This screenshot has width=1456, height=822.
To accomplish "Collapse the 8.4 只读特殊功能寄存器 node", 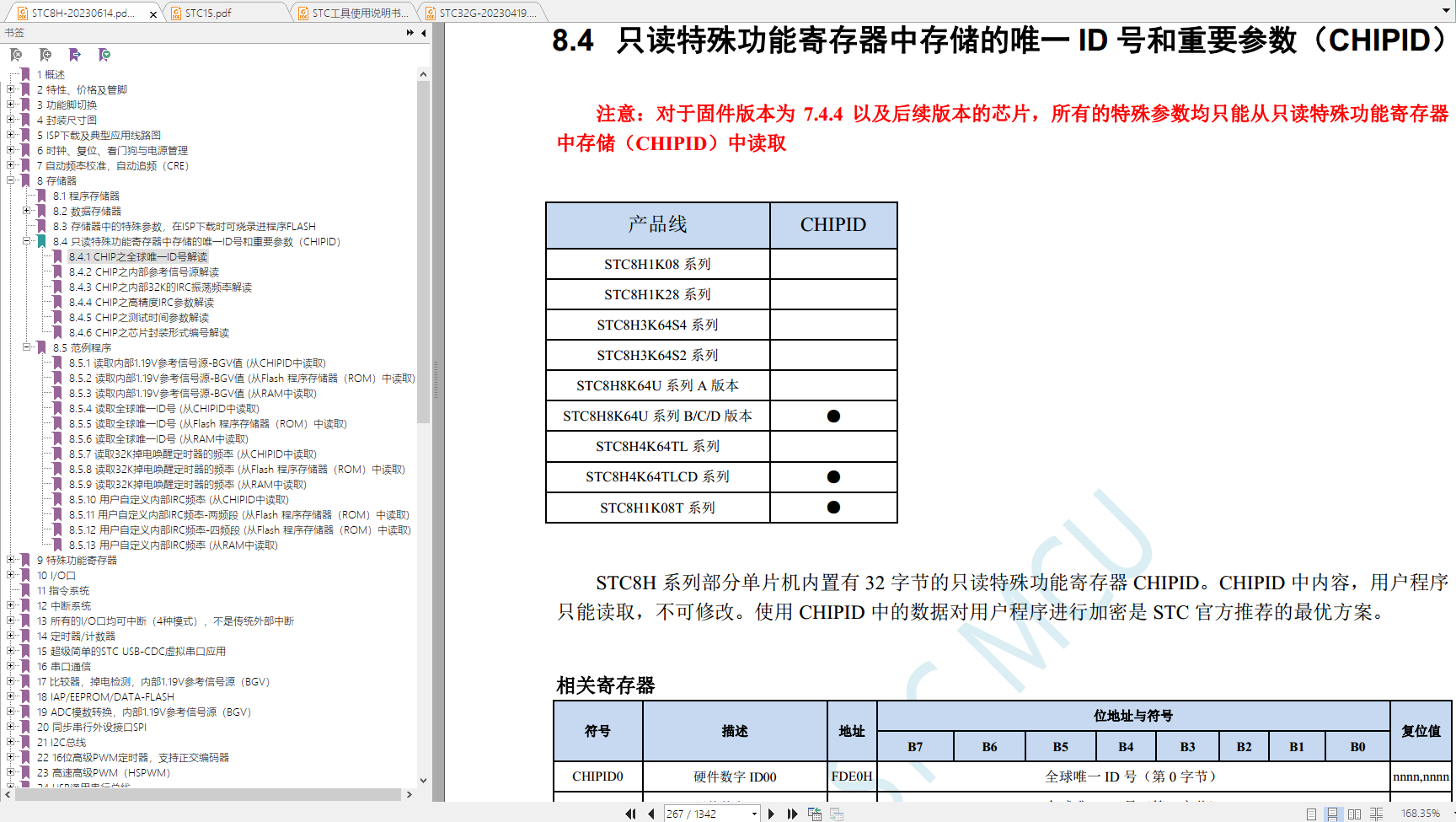I will pyautogui.click(x=26, y=241).
